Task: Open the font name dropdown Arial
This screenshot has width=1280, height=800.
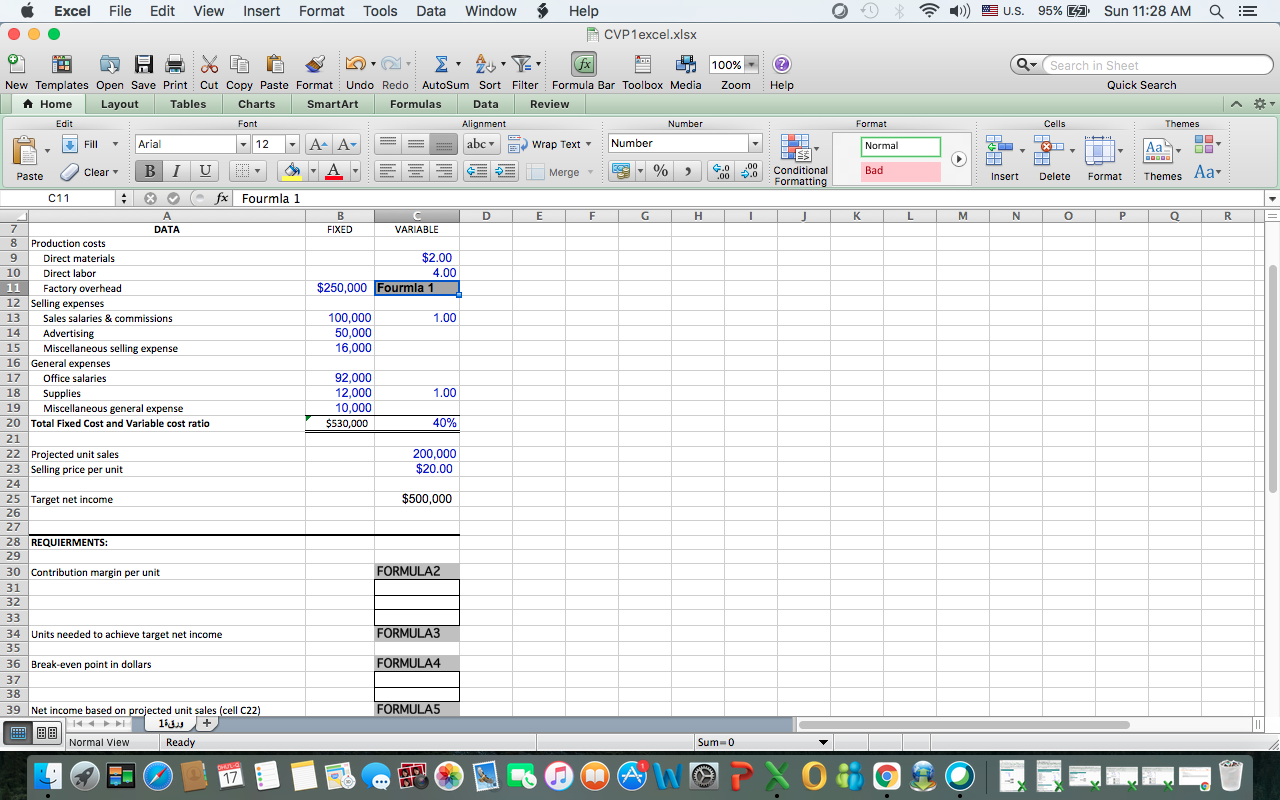Action: click(x=243, y=144)
